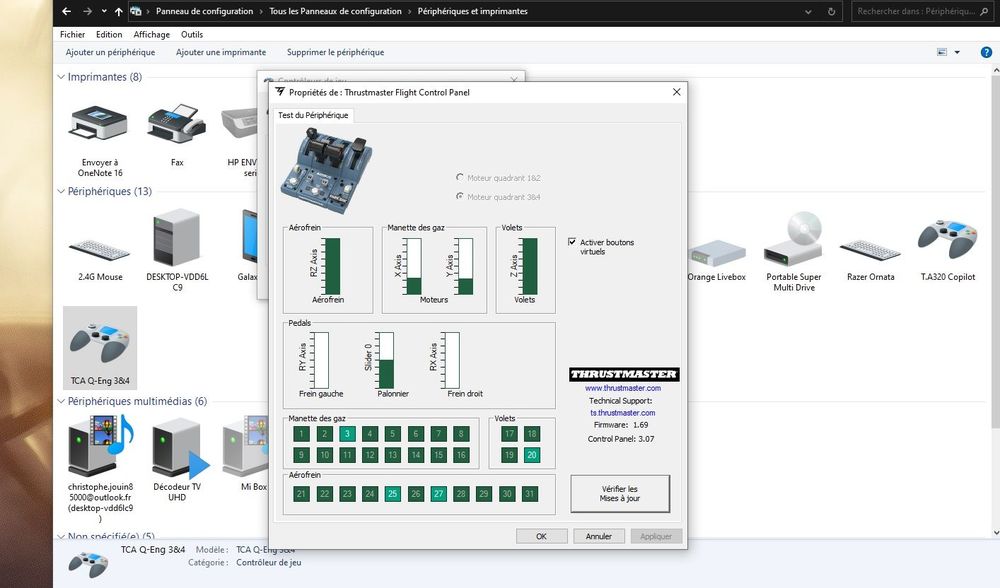
Task: Select the Razer Ornata keyboard device
Action: [x=868, y=247]
